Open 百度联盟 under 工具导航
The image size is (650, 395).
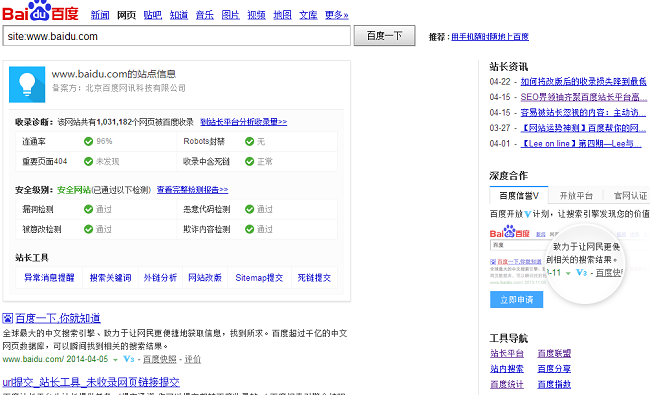tap(554, 354)
